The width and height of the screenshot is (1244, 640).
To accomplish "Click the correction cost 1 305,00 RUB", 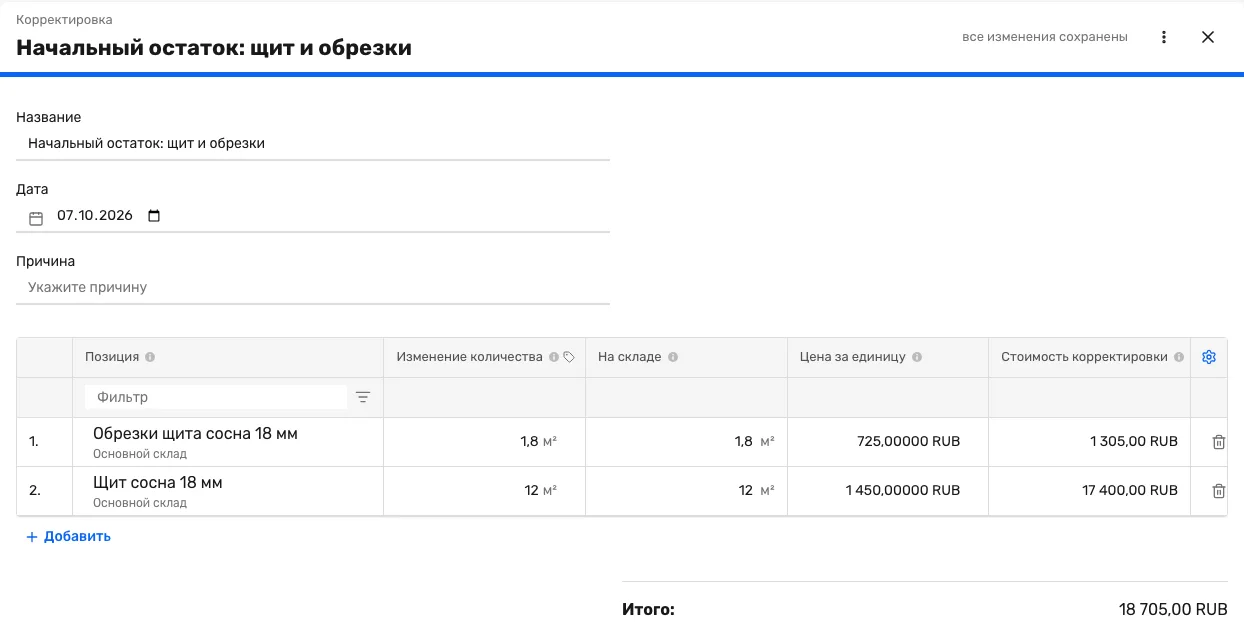I will point(1134,442).
